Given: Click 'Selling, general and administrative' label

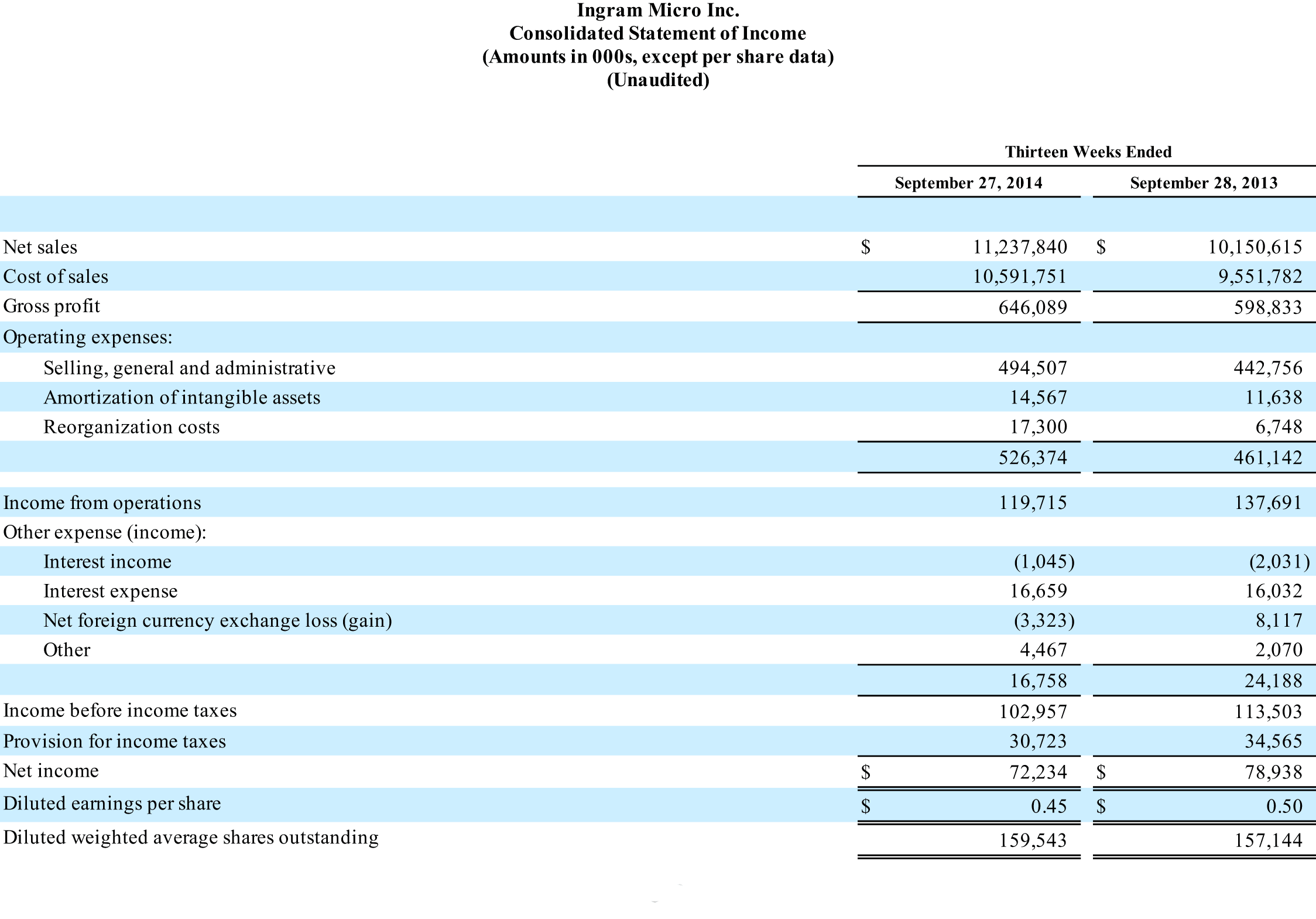Looking at the screenshot, I should coord(190,368).
